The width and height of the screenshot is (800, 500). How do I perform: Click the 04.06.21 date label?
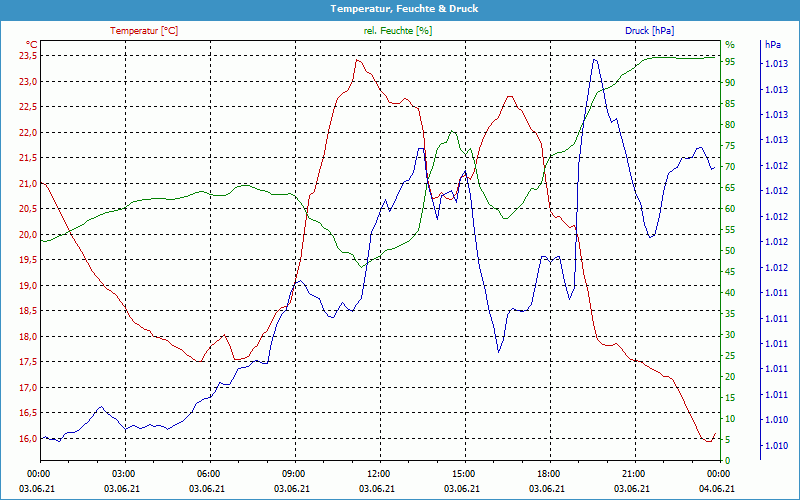pyautogui.click(x=717, y=489)
